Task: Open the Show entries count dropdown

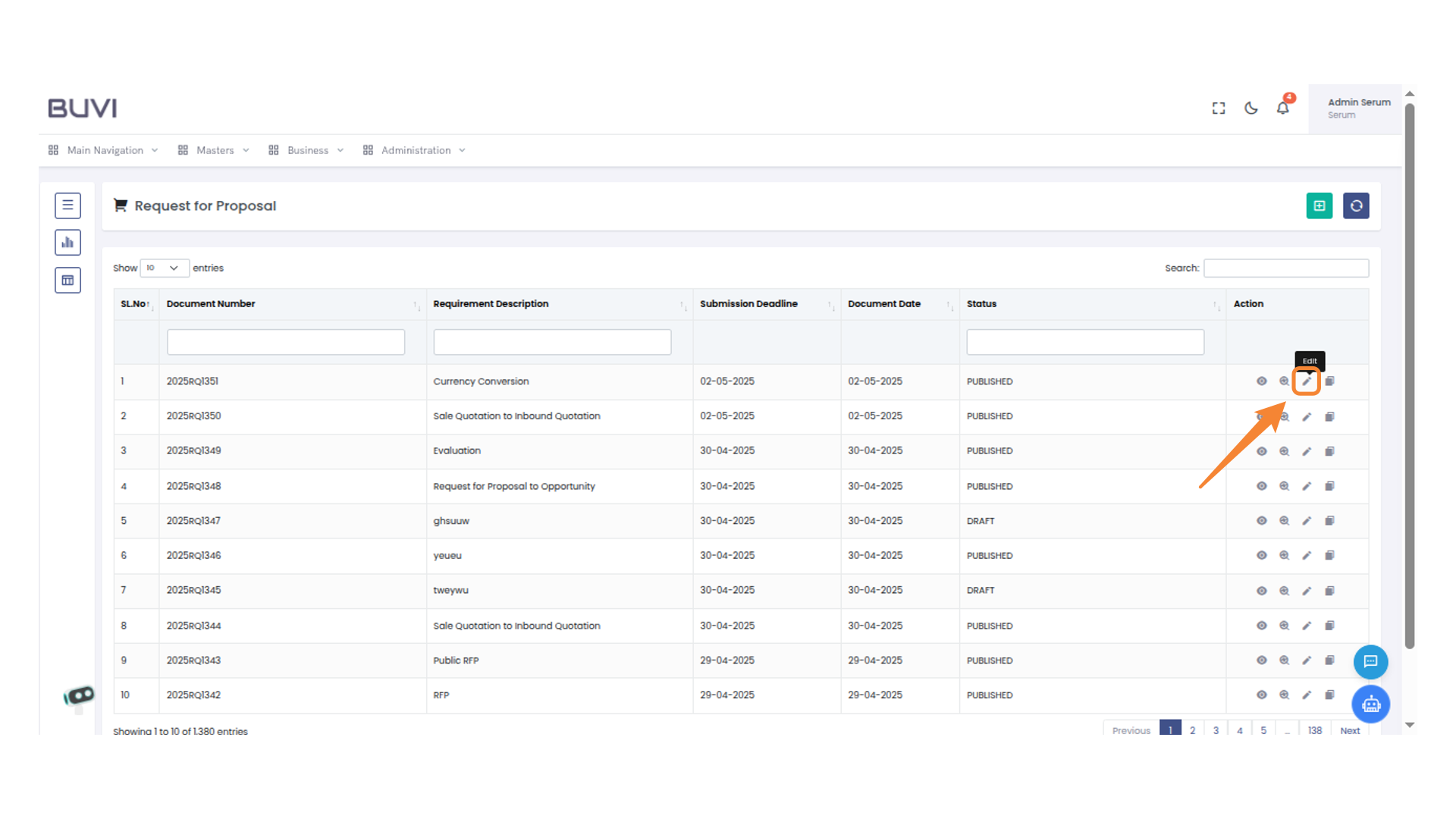Action: pyautogui.click(x=164, y=268)
